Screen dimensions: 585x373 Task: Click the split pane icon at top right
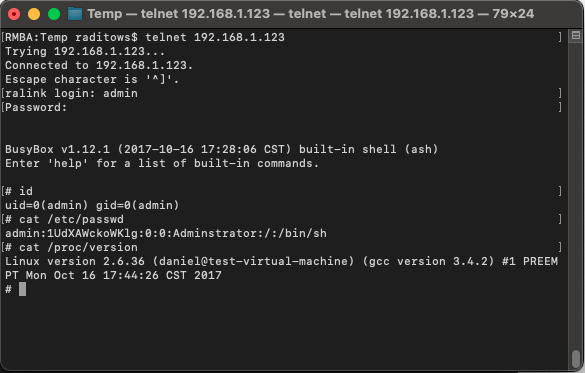tap(576, 36)
